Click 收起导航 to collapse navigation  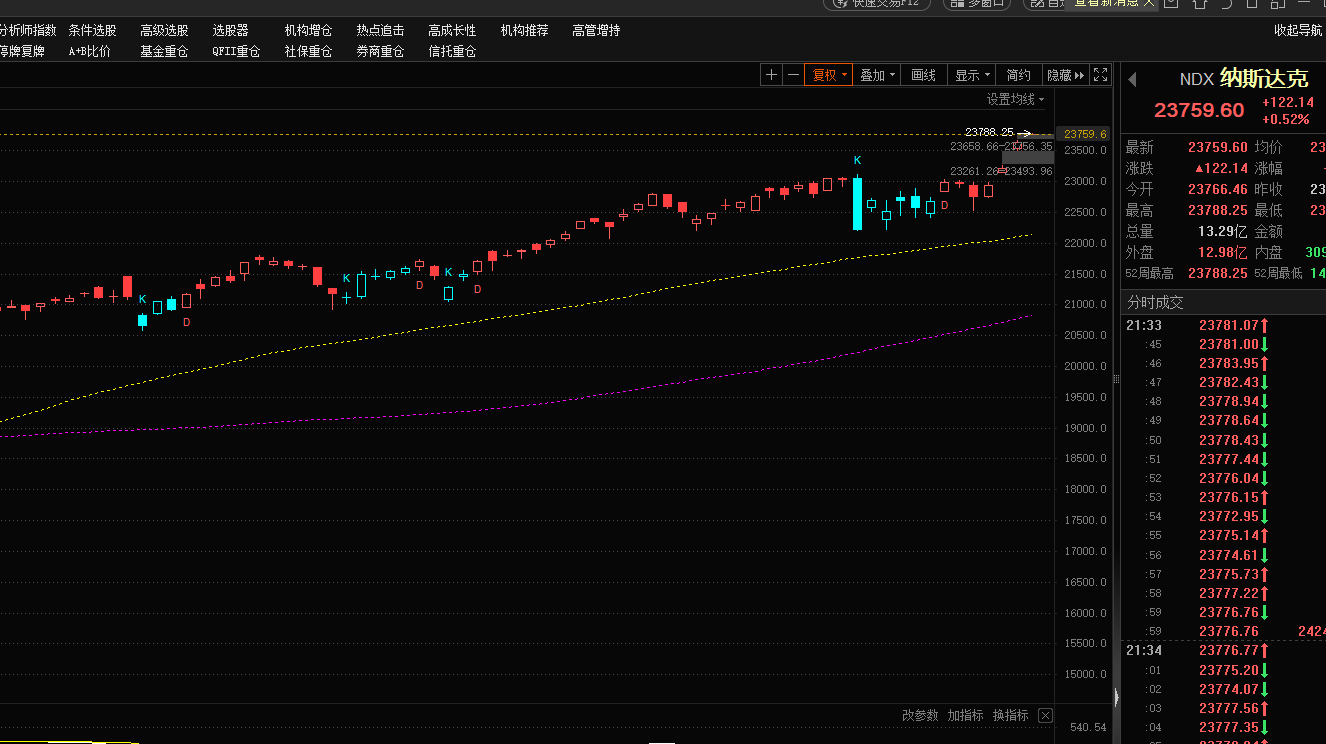[x=1298, y=31]
